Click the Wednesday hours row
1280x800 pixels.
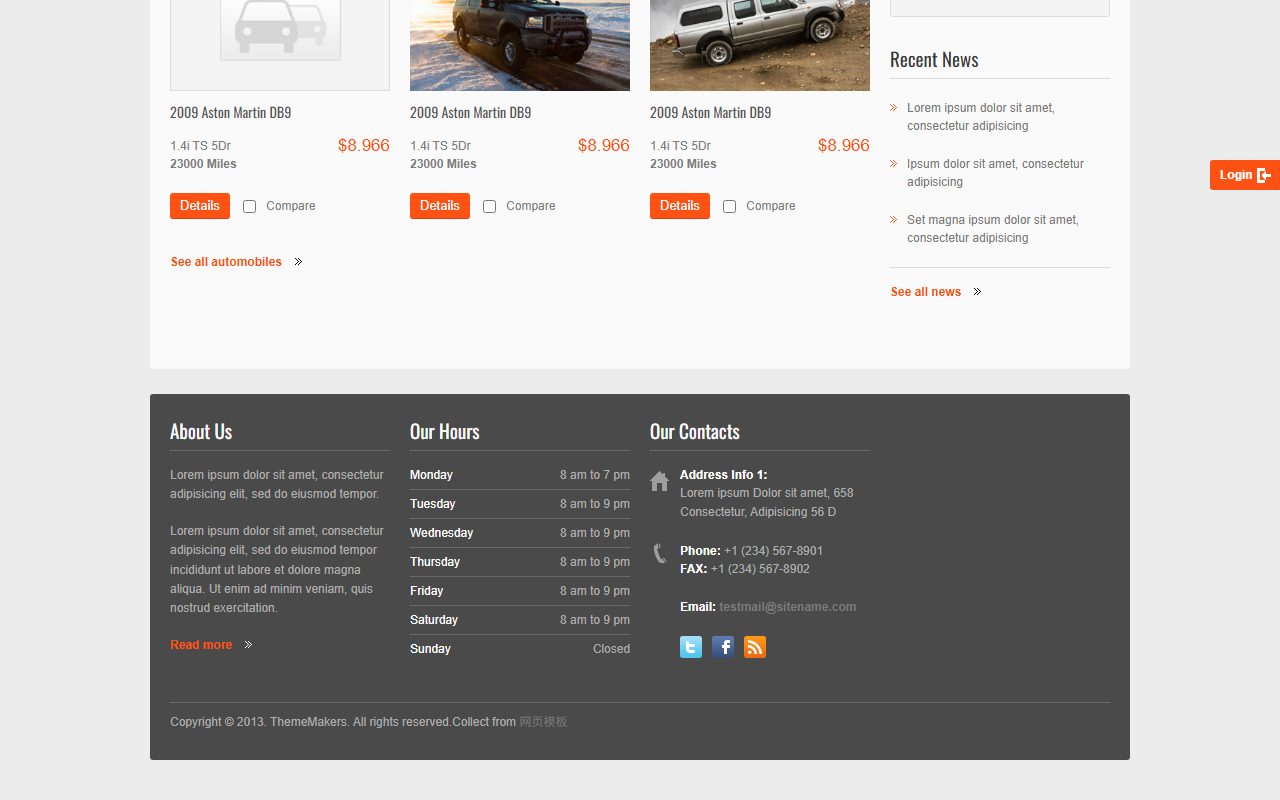[520, 533]
